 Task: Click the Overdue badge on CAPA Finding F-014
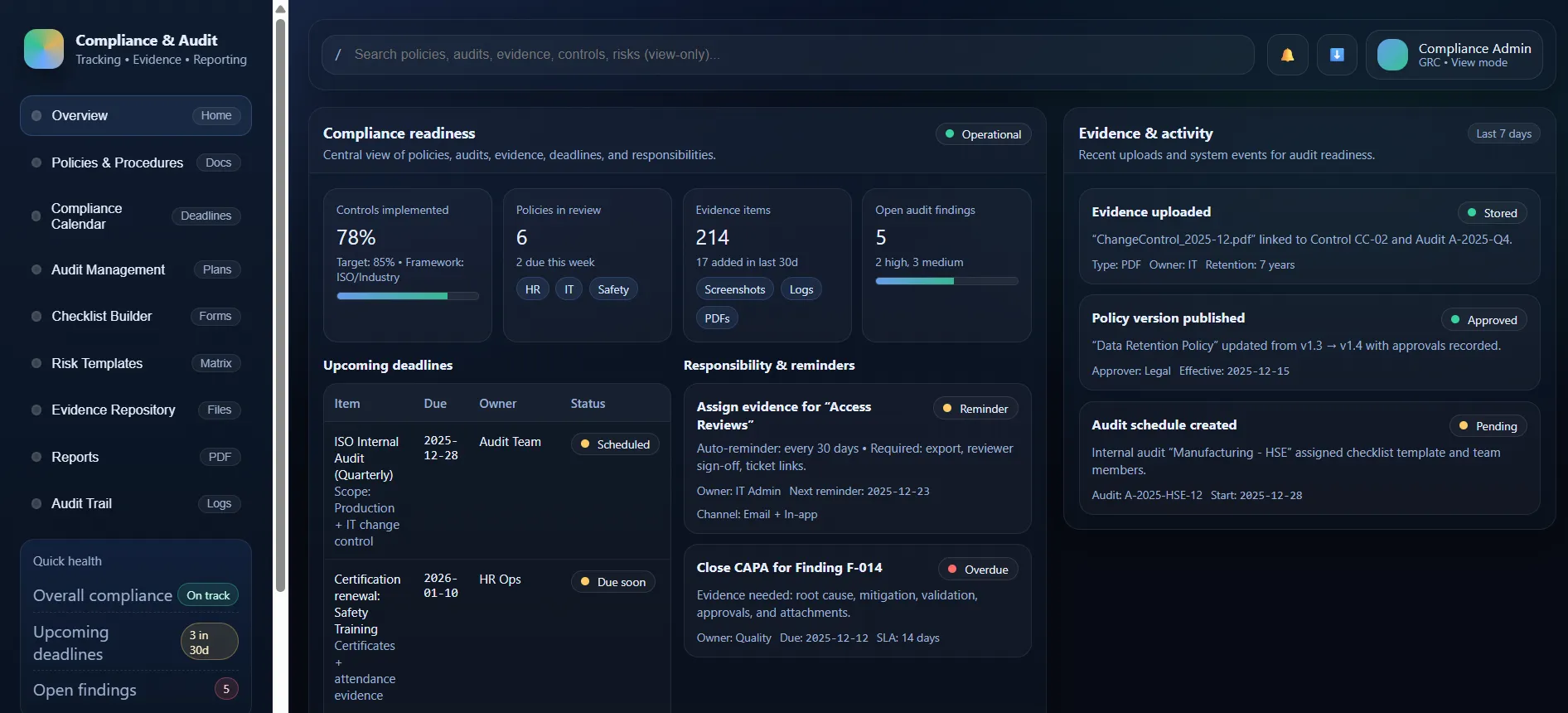(978, 570)
